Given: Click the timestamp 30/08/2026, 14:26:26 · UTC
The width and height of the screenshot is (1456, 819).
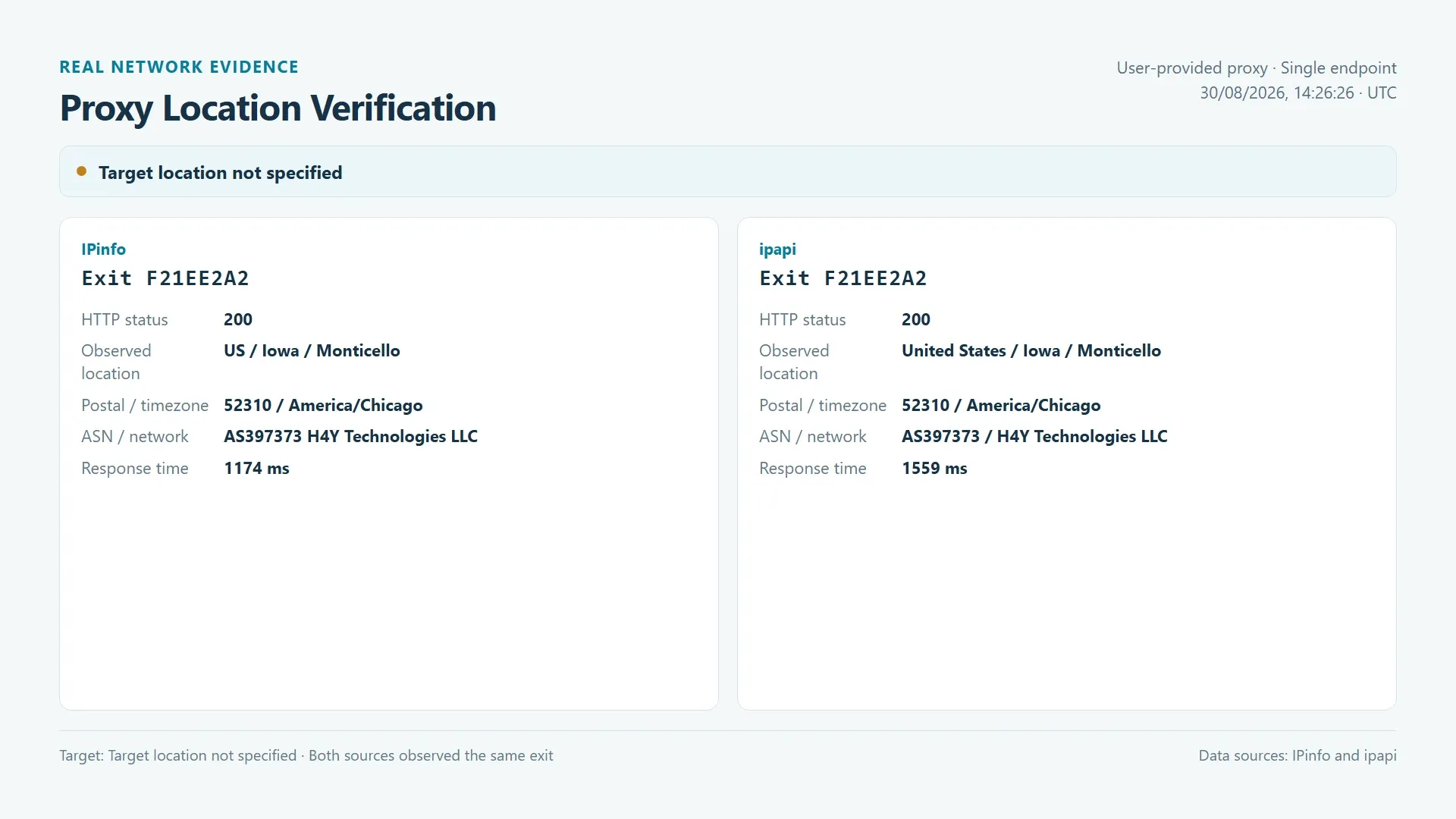Looking at the screenshot, I should [x=1298, y=93].
